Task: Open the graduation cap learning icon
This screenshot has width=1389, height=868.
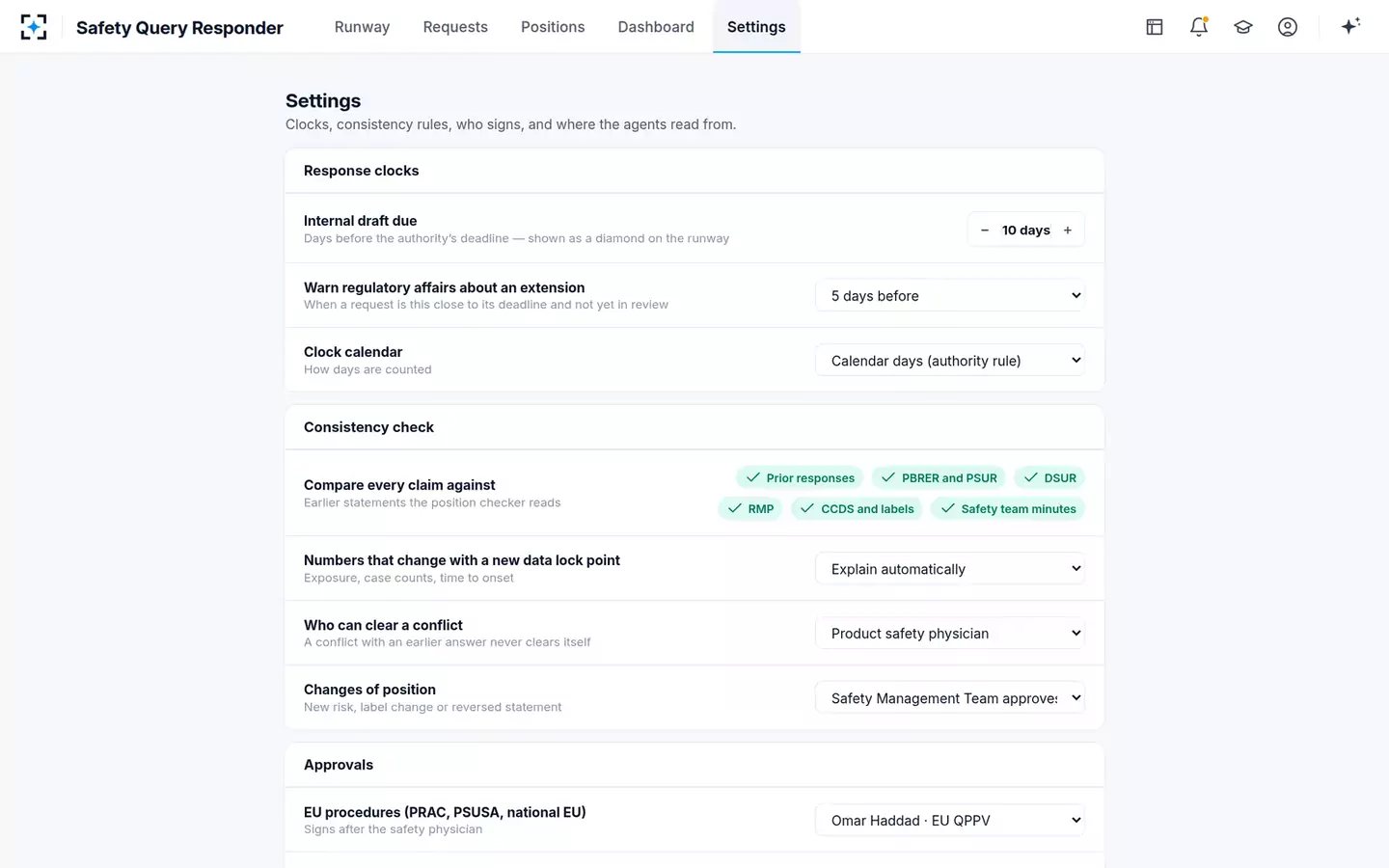Action: 1243,27
